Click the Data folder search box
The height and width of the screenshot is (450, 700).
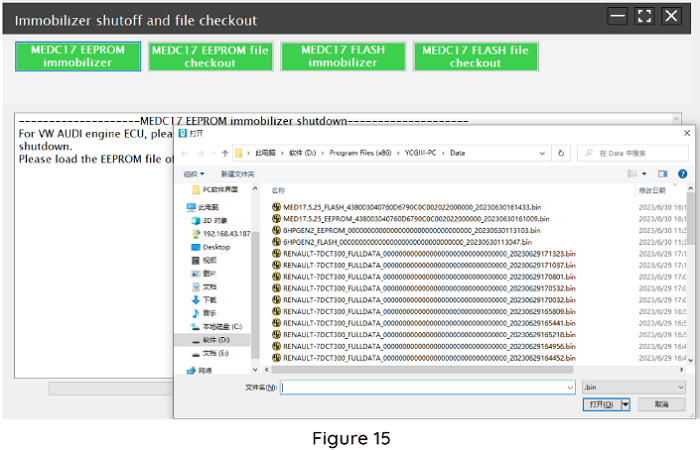633,153
